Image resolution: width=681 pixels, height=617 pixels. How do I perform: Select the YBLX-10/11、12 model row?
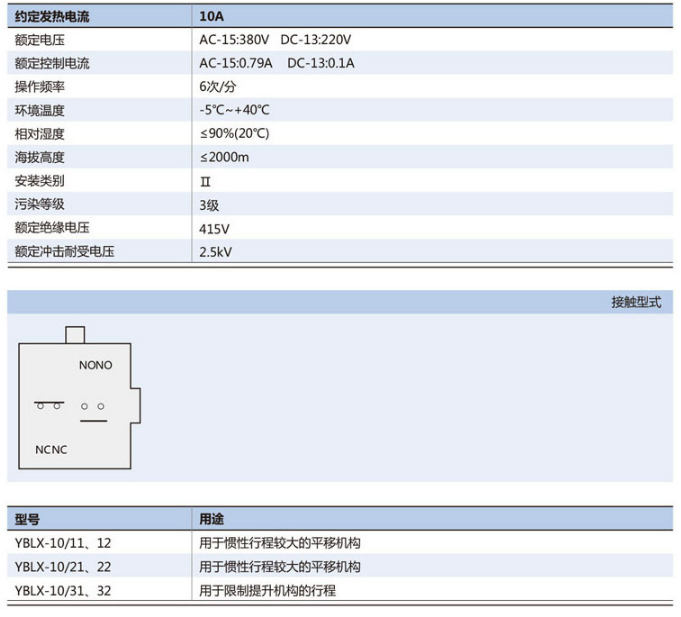point(62,543)
